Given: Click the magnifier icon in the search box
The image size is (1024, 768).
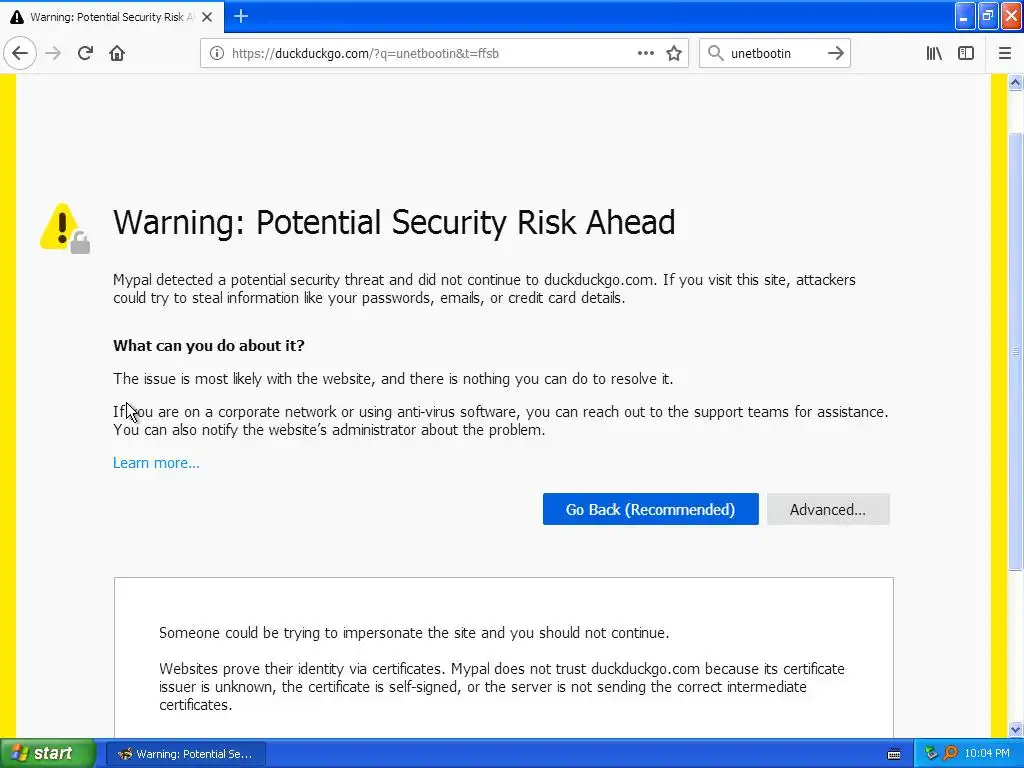Looking at the screenshot, I should [x=716, y=53].
